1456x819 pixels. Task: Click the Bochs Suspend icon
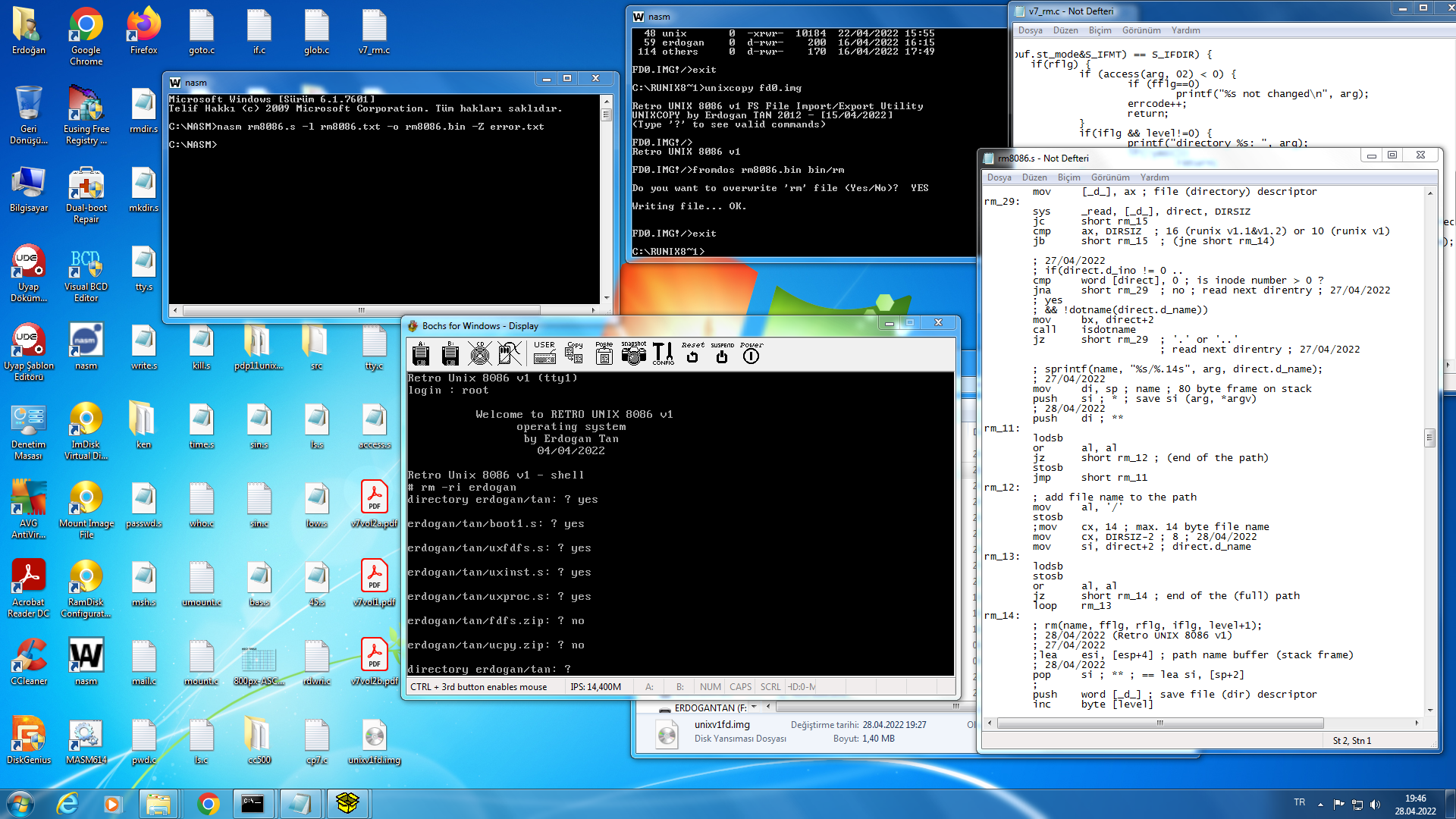[x=722, y=353]
